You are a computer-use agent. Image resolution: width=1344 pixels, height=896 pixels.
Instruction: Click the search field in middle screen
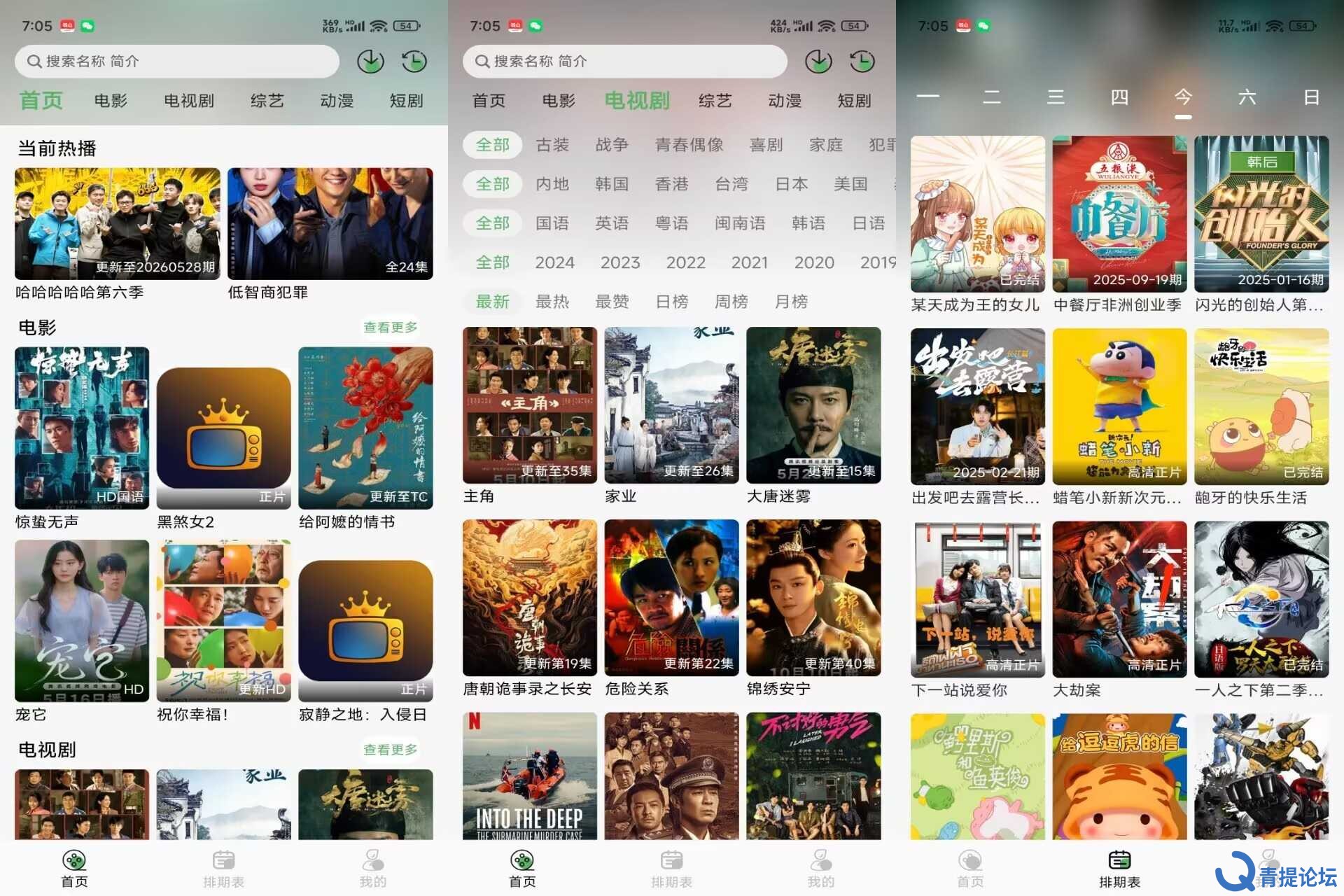[625, 62]
